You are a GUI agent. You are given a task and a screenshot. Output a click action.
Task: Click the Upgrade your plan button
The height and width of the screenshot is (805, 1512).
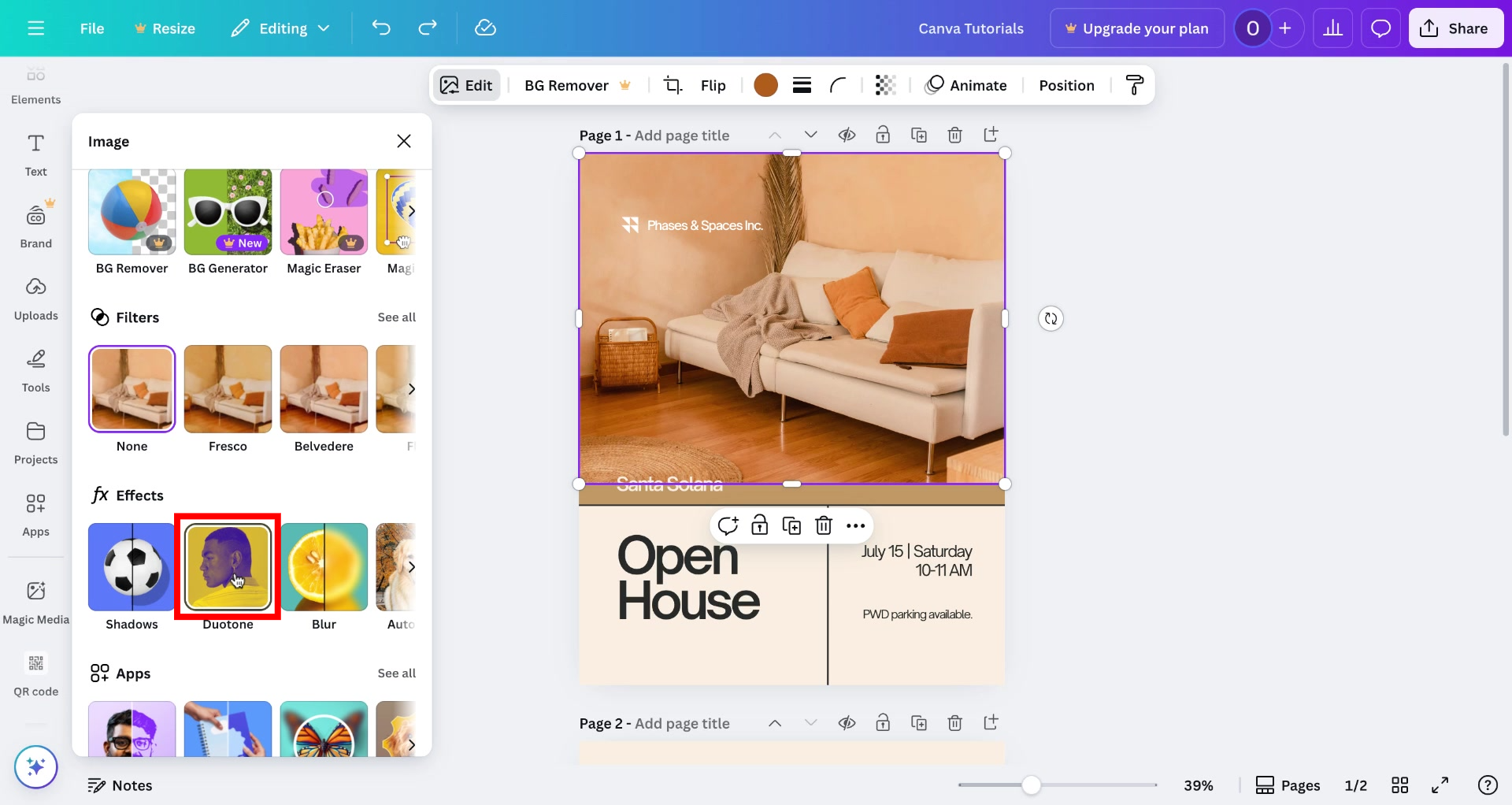(x=1136, y=28)
